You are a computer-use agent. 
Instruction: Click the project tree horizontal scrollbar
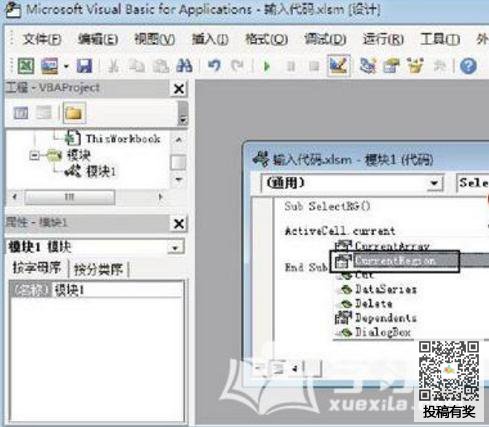pyautogui.click(x=87, y=197)
